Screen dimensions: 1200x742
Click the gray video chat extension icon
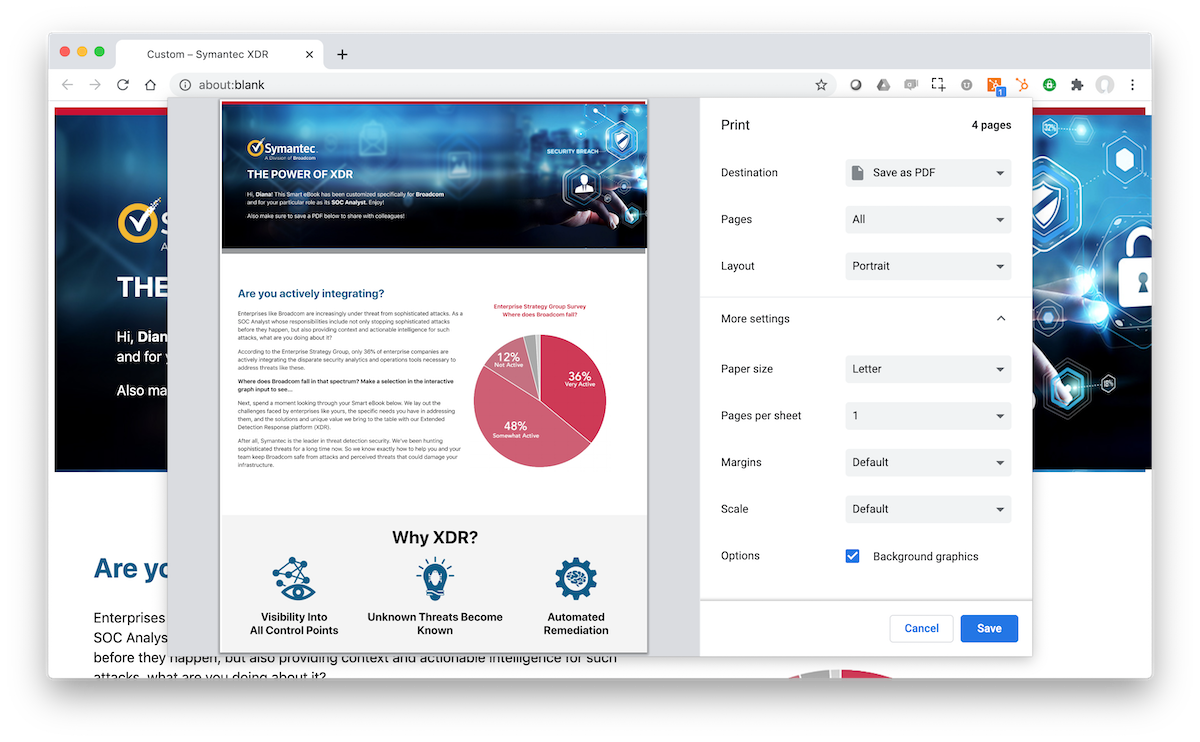911,85
